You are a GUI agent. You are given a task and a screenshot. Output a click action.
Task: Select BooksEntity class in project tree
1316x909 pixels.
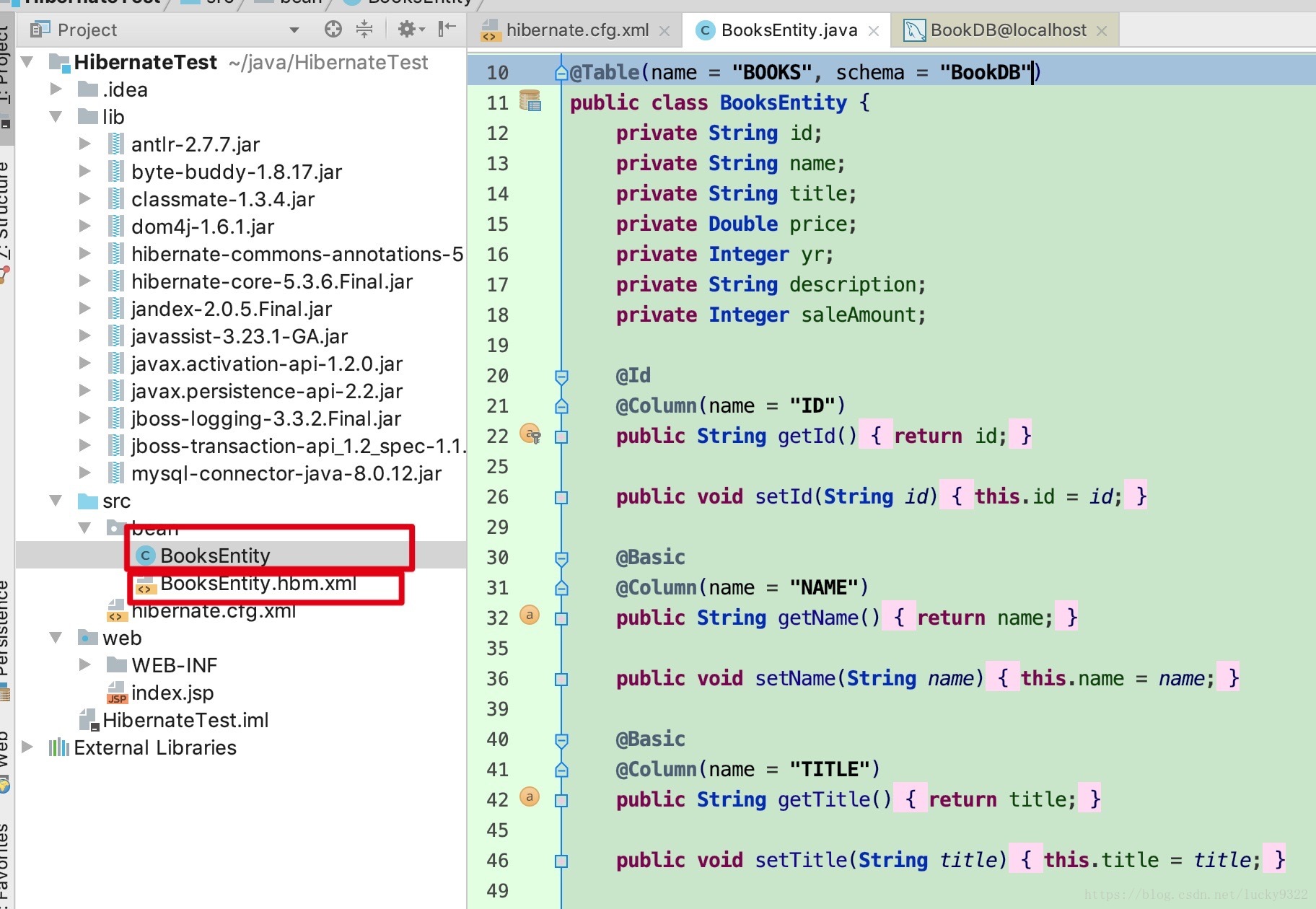[215, 555]
